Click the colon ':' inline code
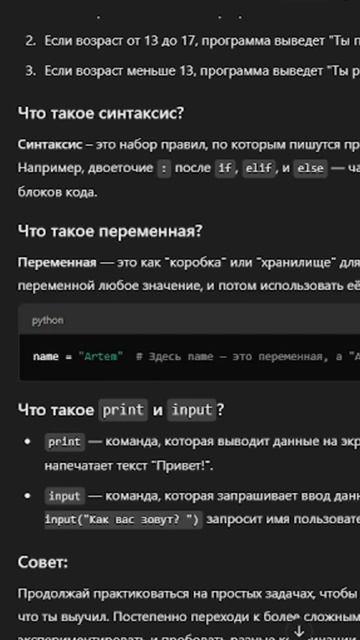The image size is (360, 640). click(164, 168)
